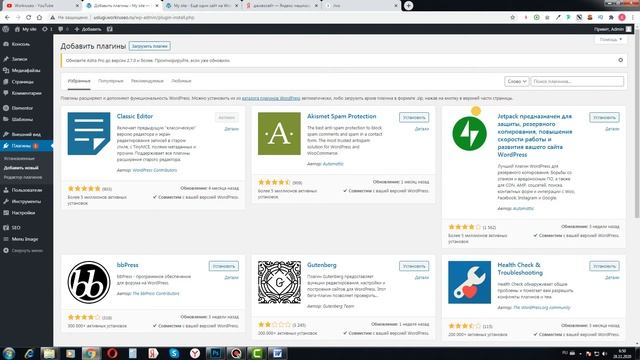Viewport: 640px width, 360px height.
Task: Open Установленные plugins submenu
Action: 19,158
